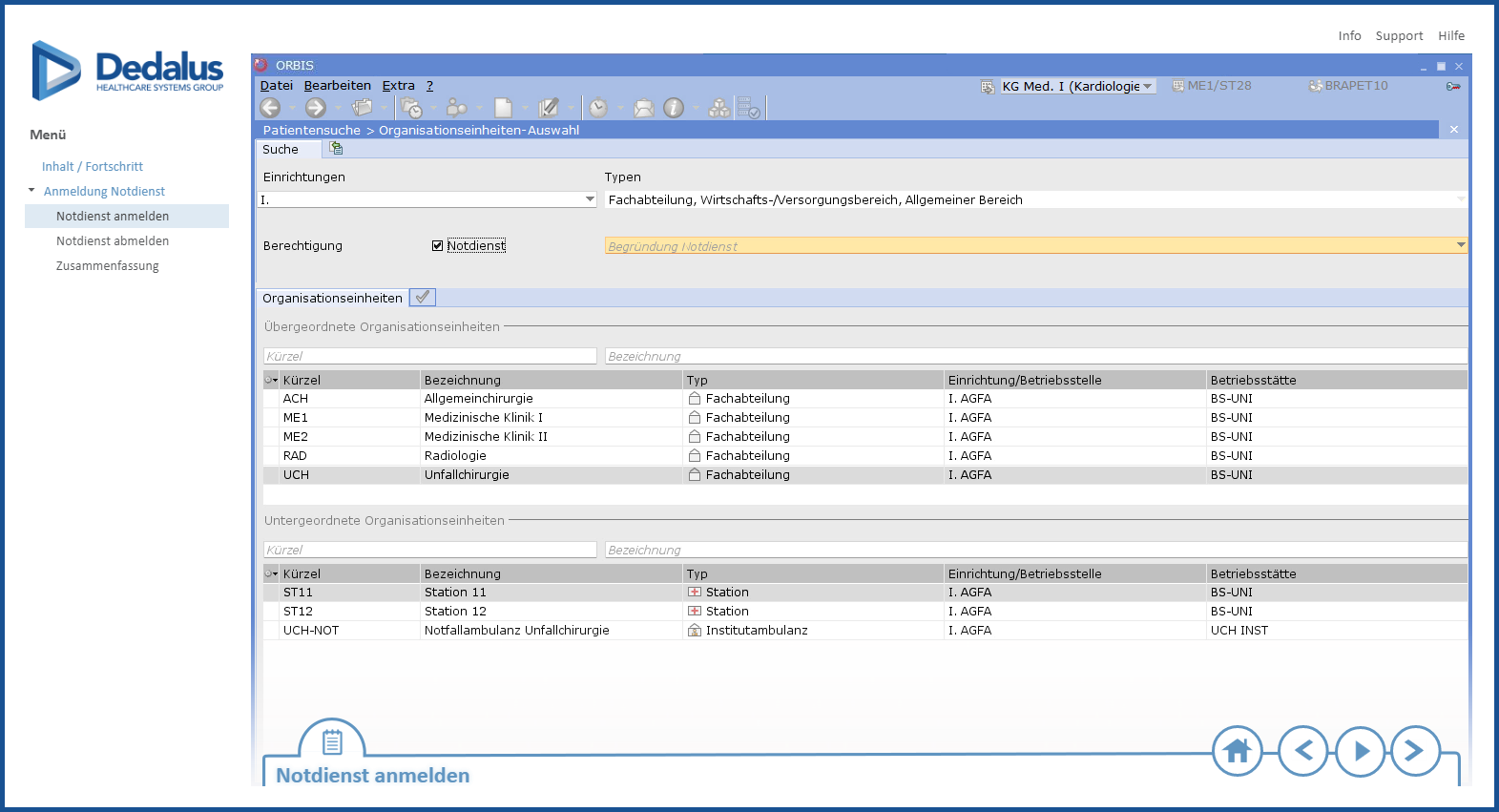Click the home navigation button
1499x812 pixels.
pos(1237,751)
